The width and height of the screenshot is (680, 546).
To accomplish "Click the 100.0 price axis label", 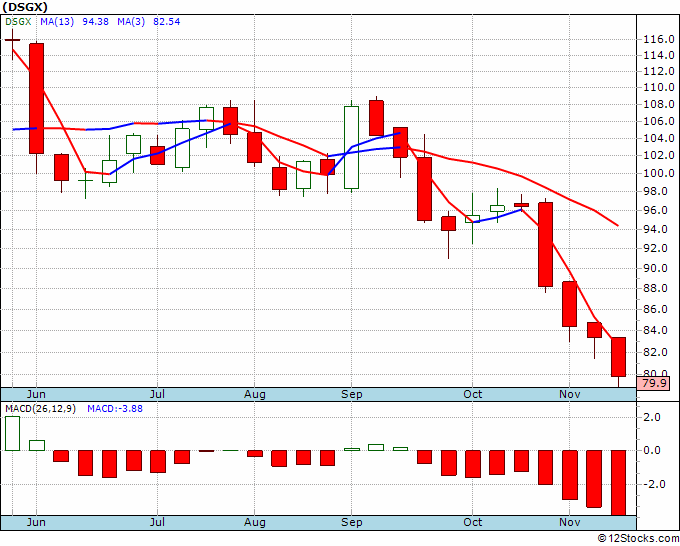I will pos(659,173).
